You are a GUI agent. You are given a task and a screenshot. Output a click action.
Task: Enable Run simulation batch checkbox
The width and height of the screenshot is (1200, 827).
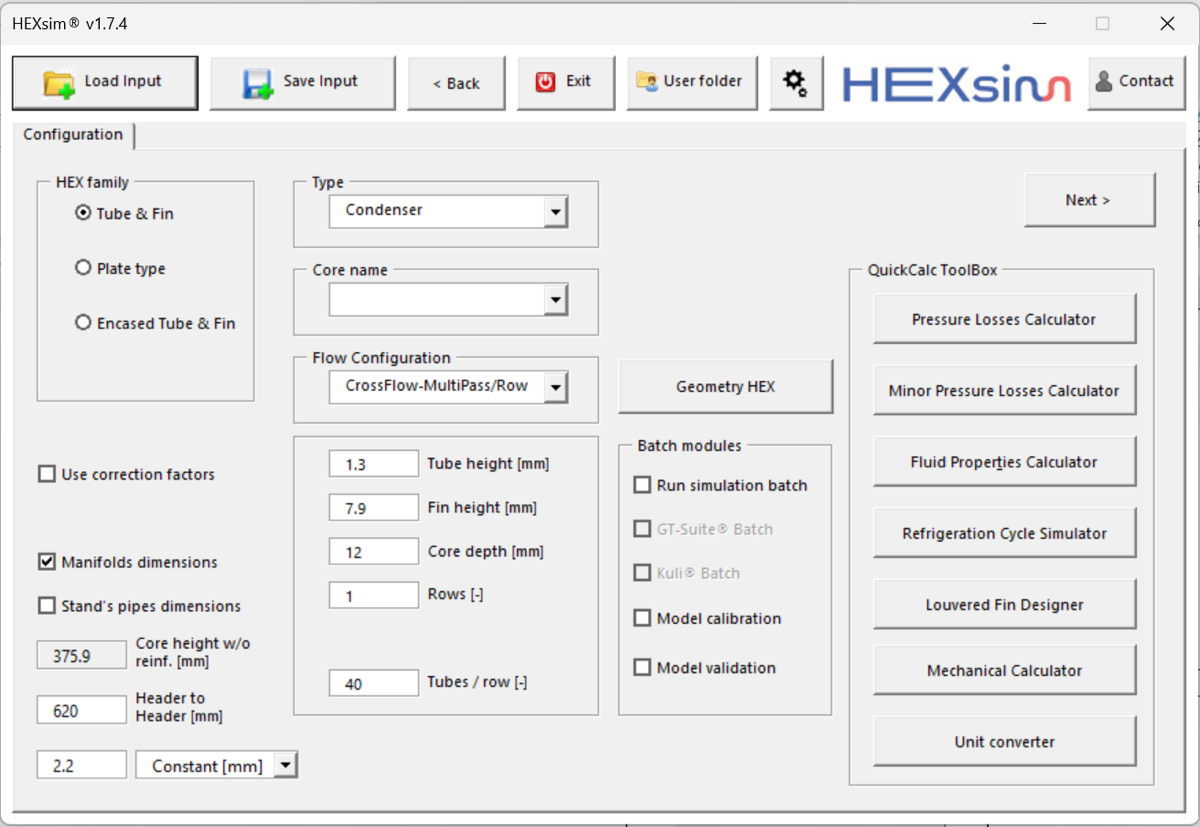click(x=642, y=485)
